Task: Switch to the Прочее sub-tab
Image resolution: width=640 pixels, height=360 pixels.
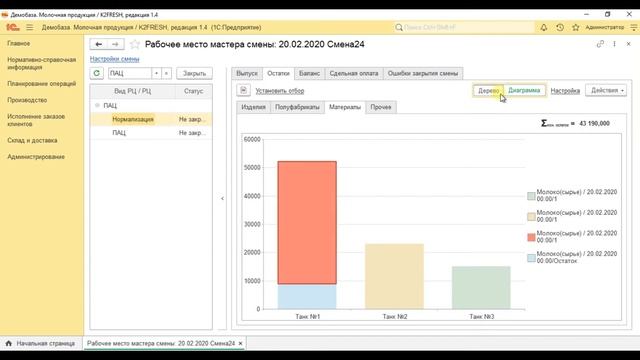Action: 381,107
